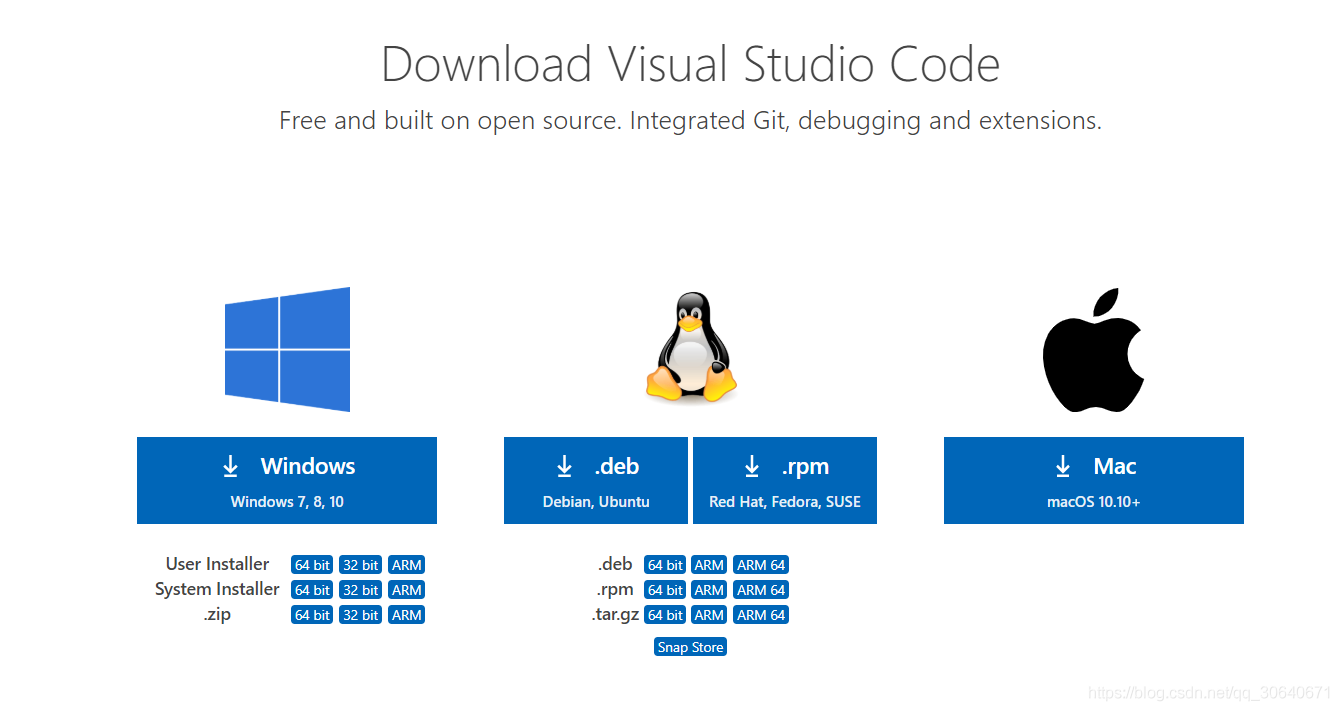
Task: Download the .deb Debian, Ubuntu package
Action: 596,480
